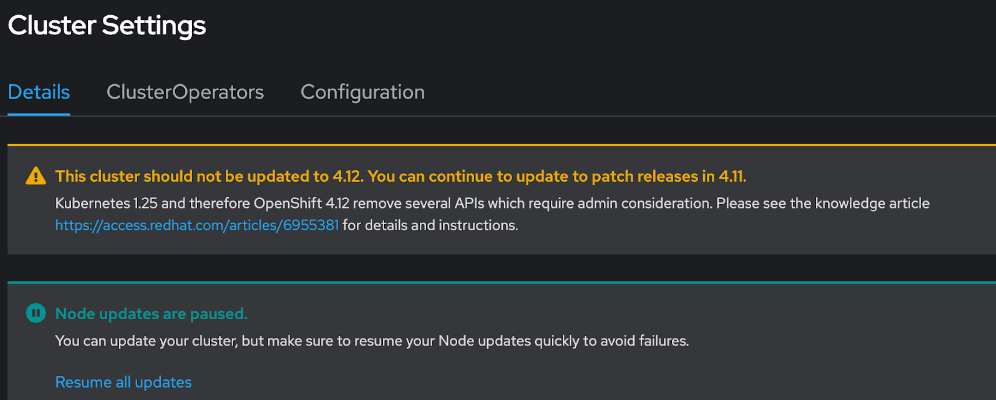996x400 pixels.
Task: Click the teal top border of the paused alert
Action: tap(500, 282)
